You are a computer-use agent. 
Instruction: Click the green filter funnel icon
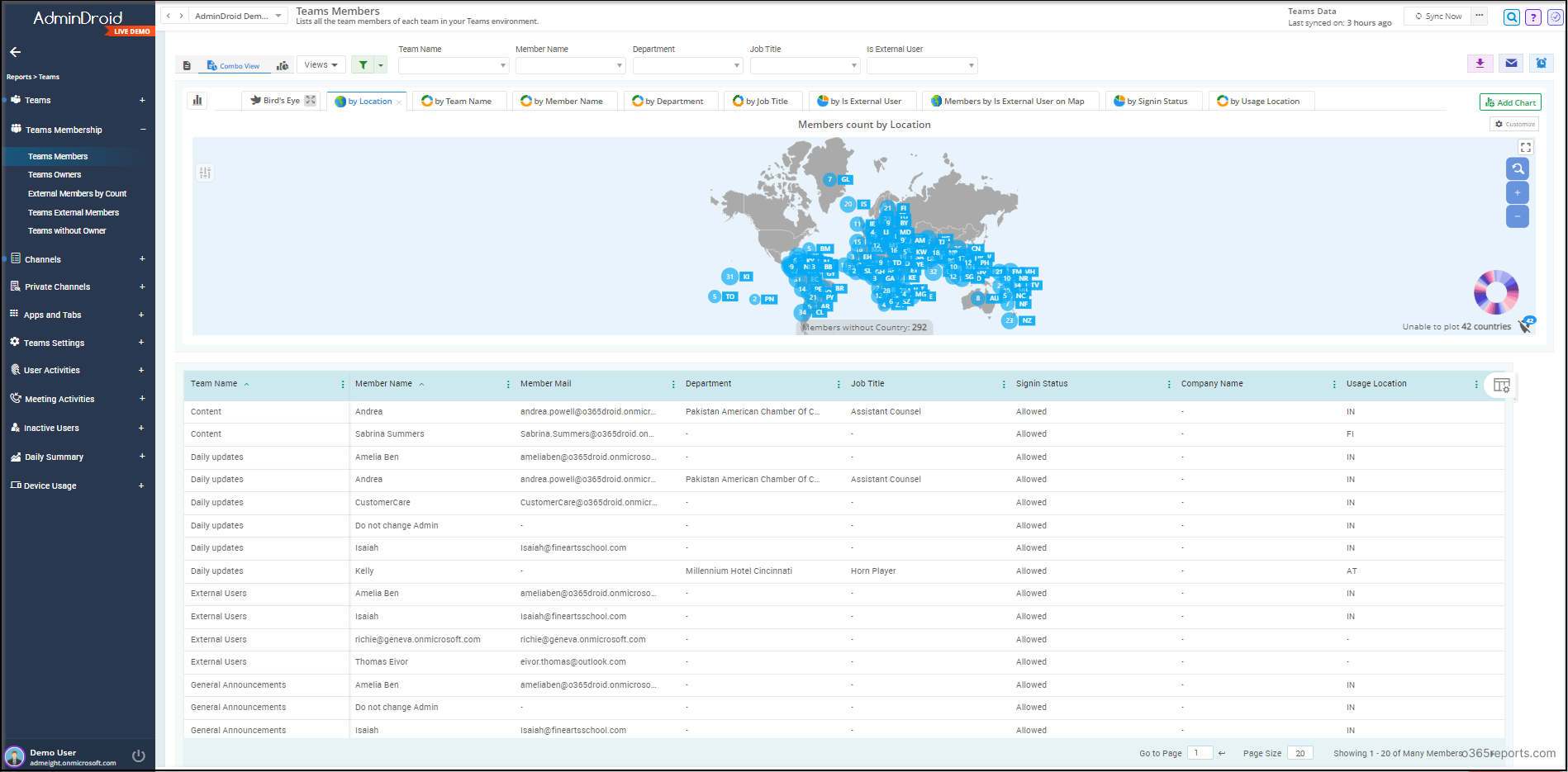click(363, 65)
